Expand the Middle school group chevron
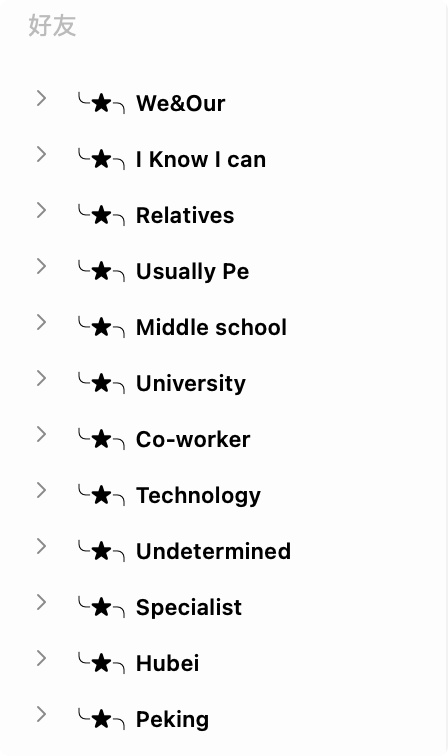This screenshot has width=448, height=756. click(41, 322)
